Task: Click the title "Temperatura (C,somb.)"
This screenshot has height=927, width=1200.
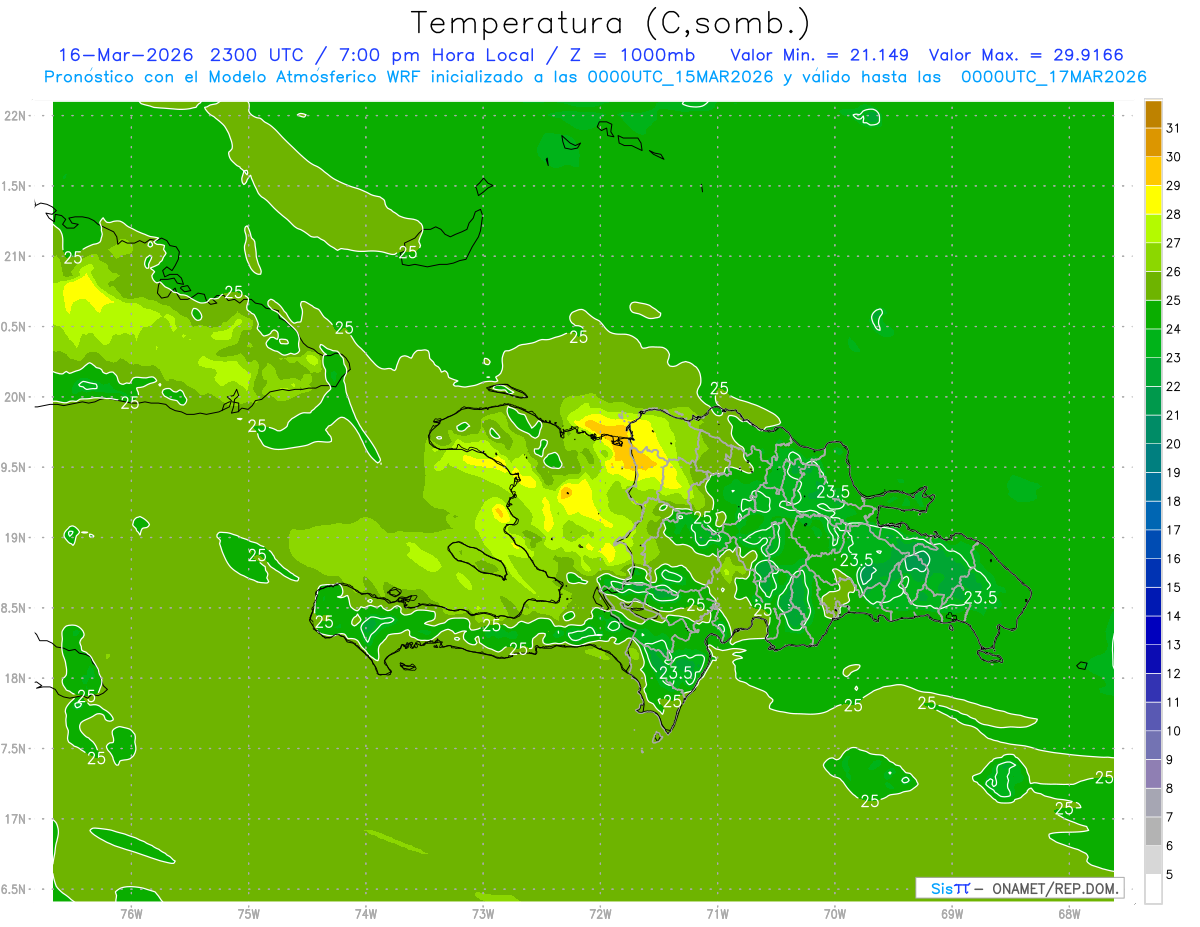Action: [x=611, y=23]
